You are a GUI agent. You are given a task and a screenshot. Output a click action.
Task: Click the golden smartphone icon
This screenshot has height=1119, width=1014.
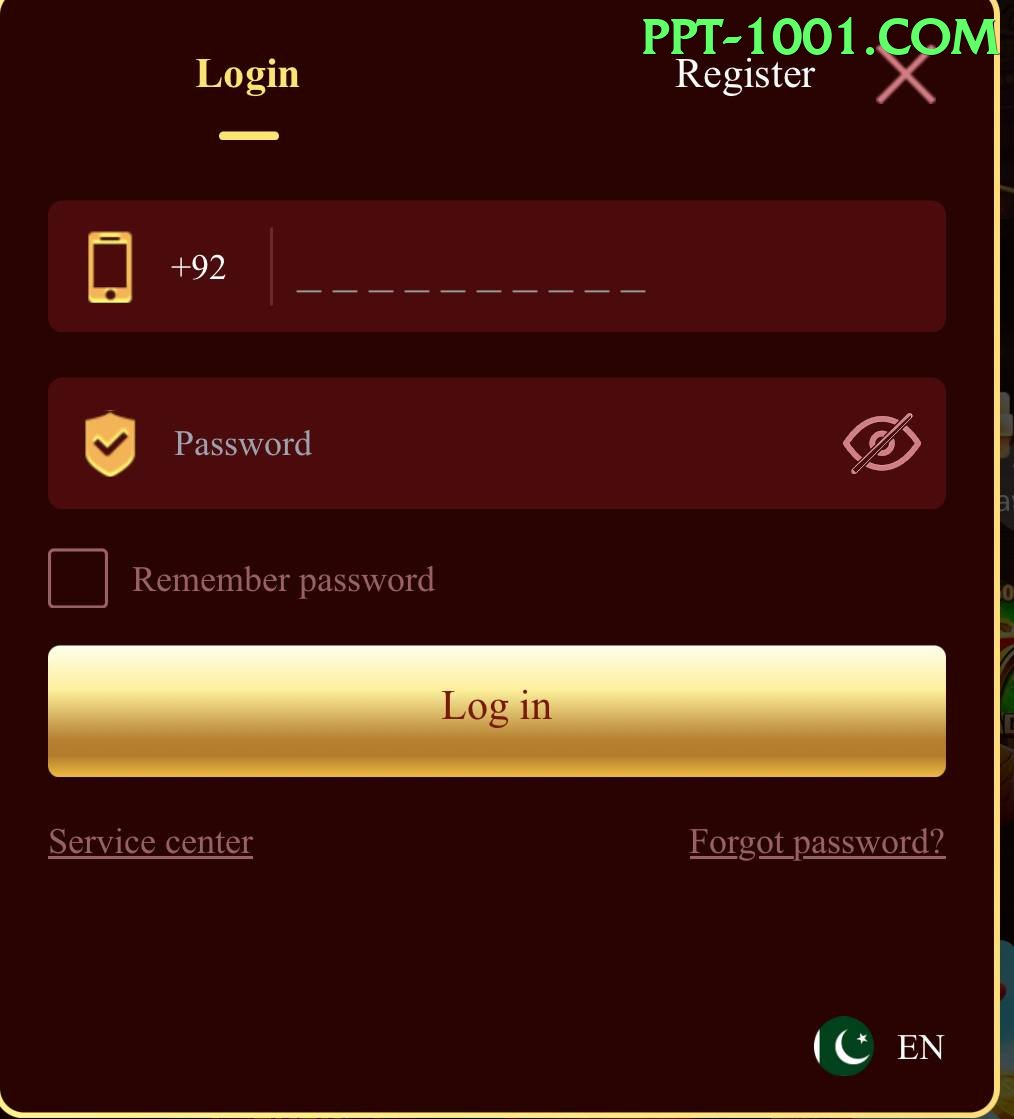click(110, 267)
